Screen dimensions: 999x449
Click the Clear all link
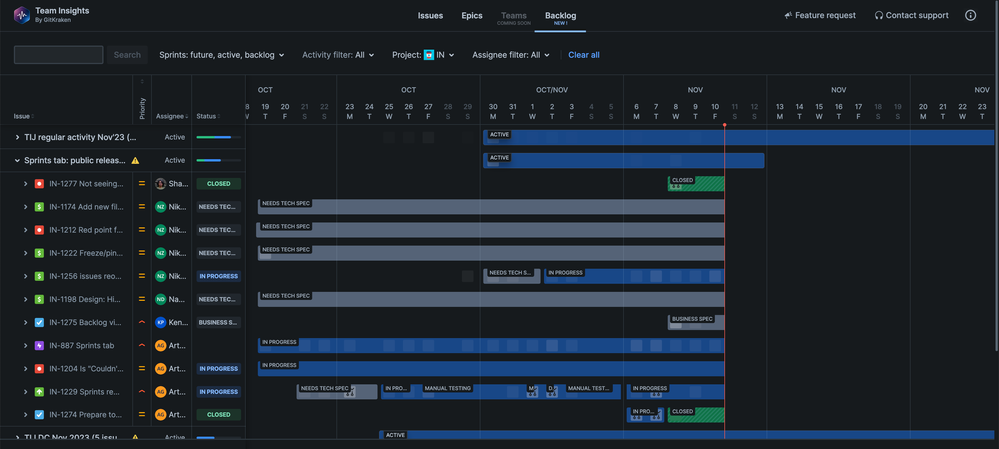584,55
